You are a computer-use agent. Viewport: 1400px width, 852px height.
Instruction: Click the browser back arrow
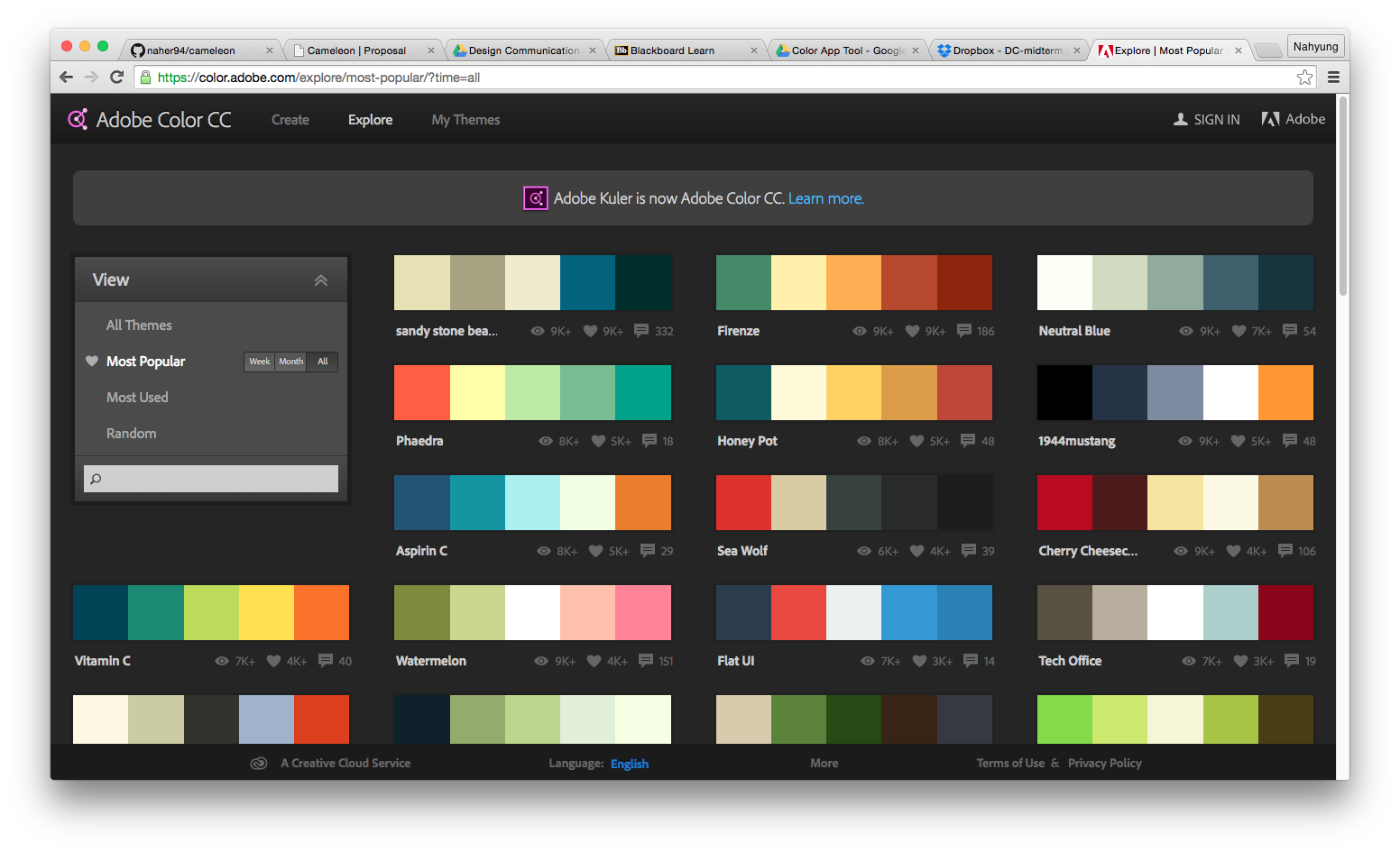coord(66,77)
